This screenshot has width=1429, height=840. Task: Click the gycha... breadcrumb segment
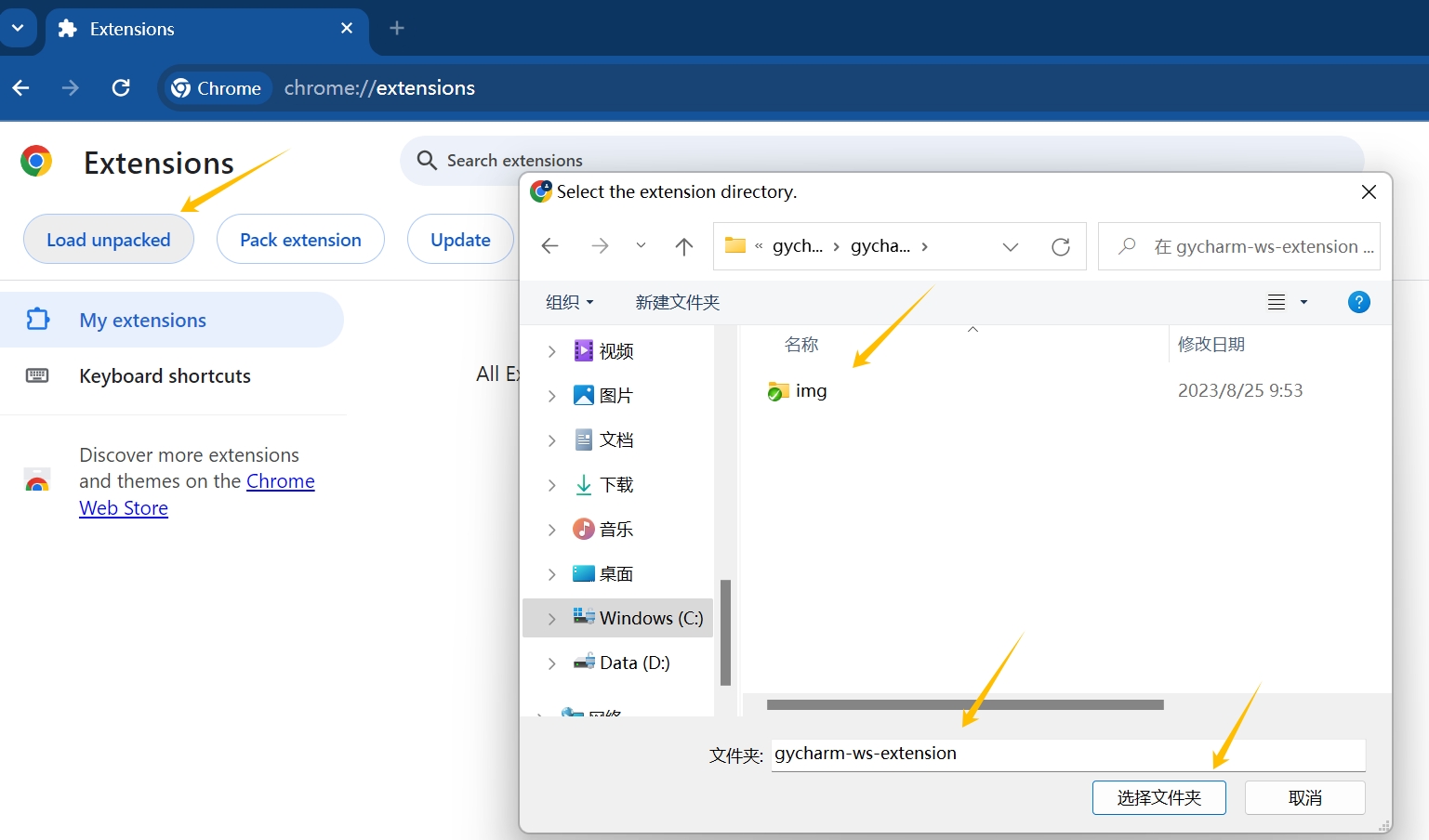[880, 246]
